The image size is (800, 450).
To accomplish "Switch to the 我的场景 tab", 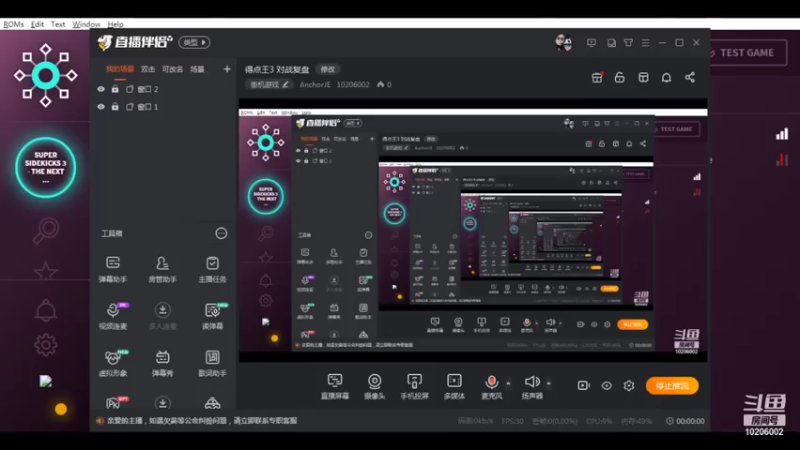I will click(120, 69).
